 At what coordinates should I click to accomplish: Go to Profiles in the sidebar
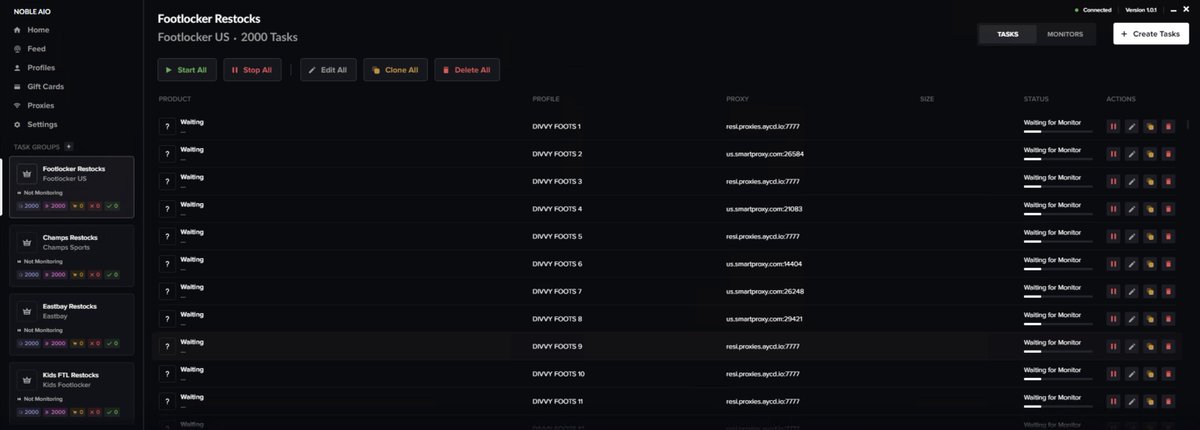[x=34, y=67]
